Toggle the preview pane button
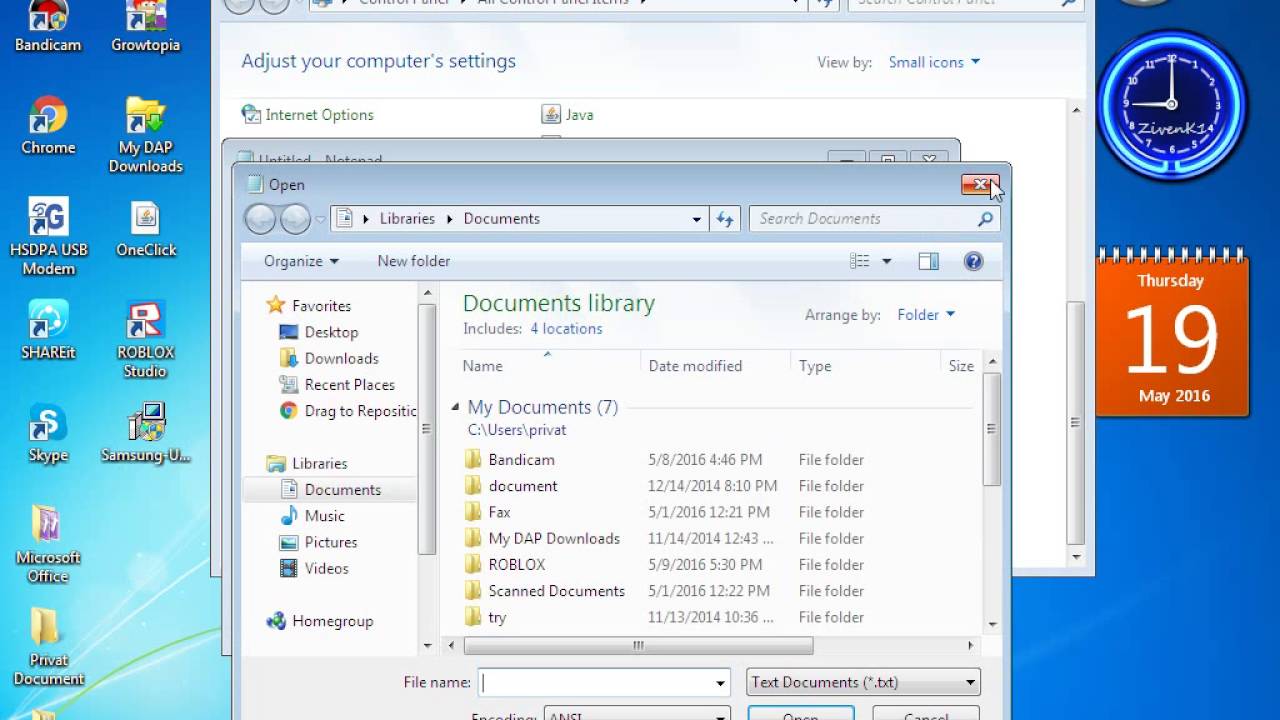The width and height of the screenshot is (1280, 720). (928, 261)
